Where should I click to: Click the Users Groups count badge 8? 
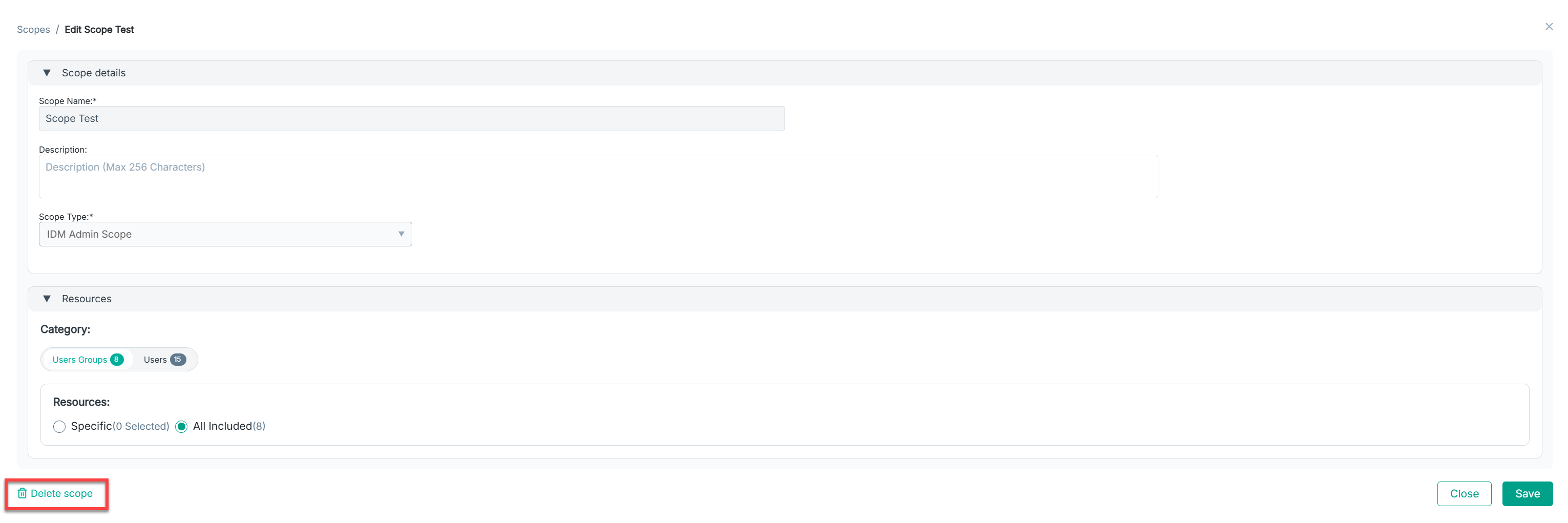pyautogui.click(x=116, y=360)
